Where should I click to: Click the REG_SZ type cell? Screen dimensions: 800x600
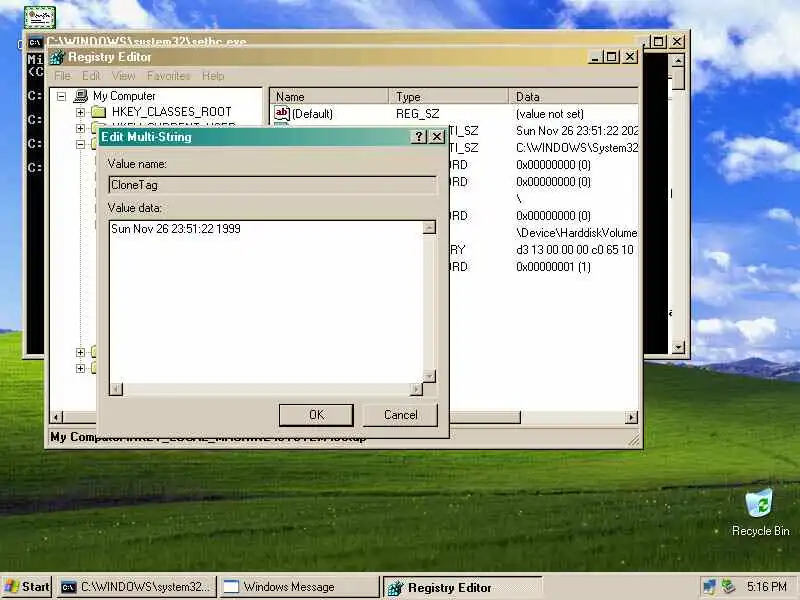(x=417, y=114)
